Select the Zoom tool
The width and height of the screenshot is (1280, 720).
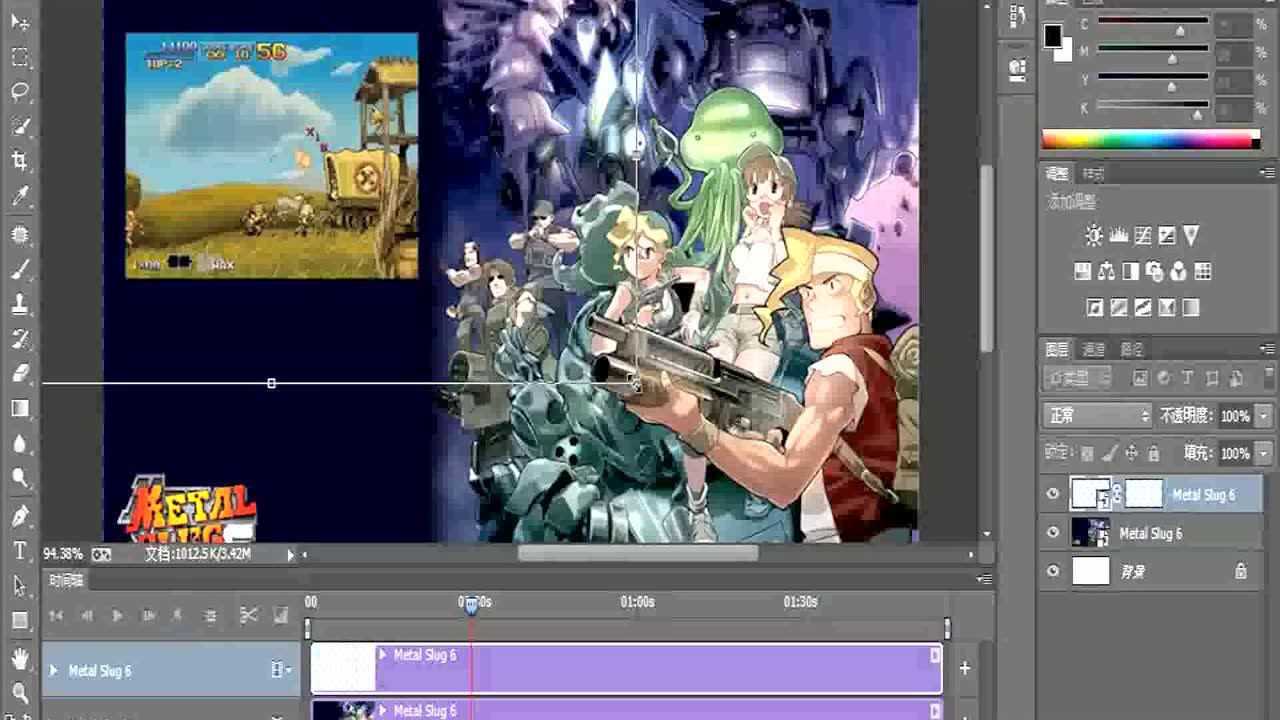[20, 692]
